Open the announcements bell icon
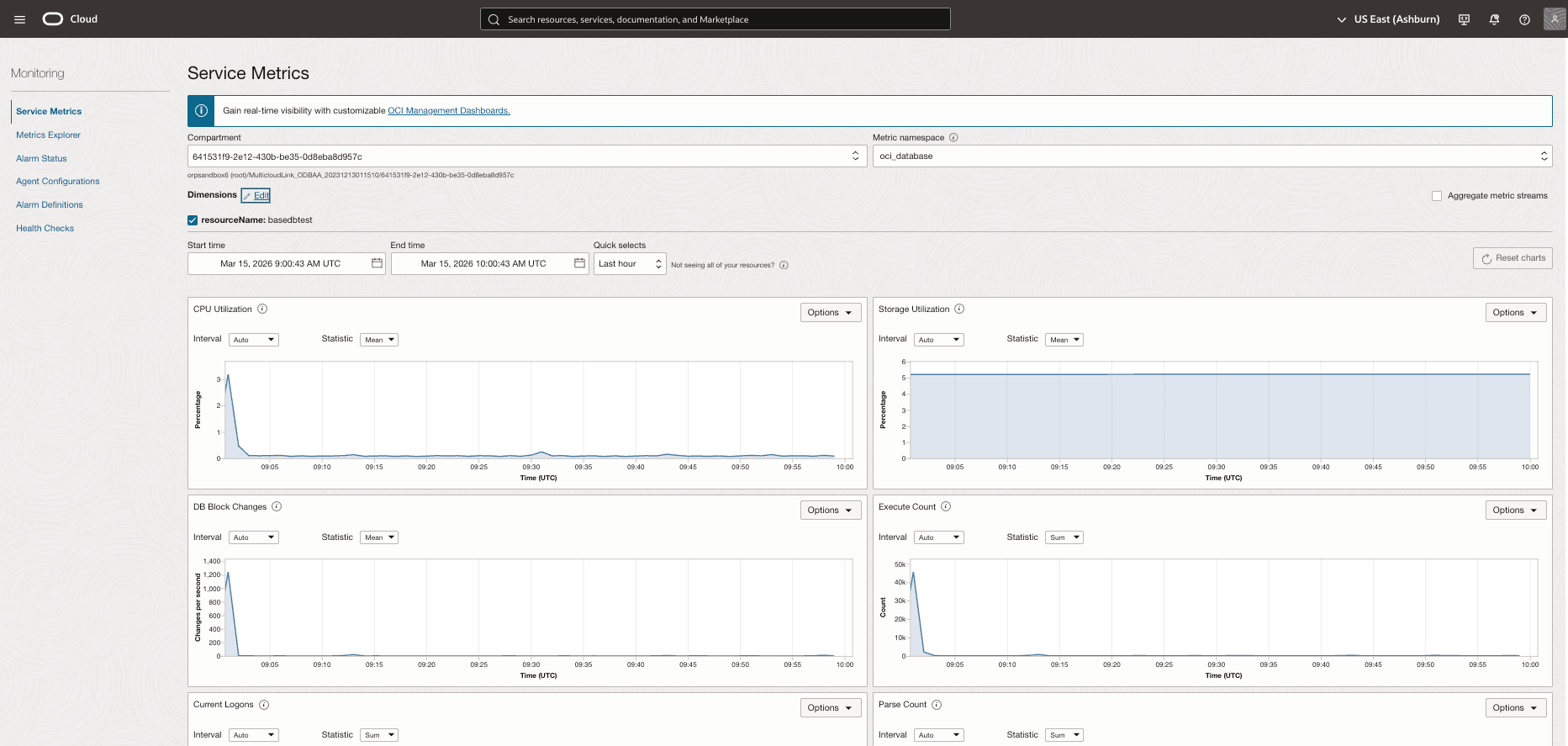Viewport: 1568px width, 746px height. click(1494, 19)
